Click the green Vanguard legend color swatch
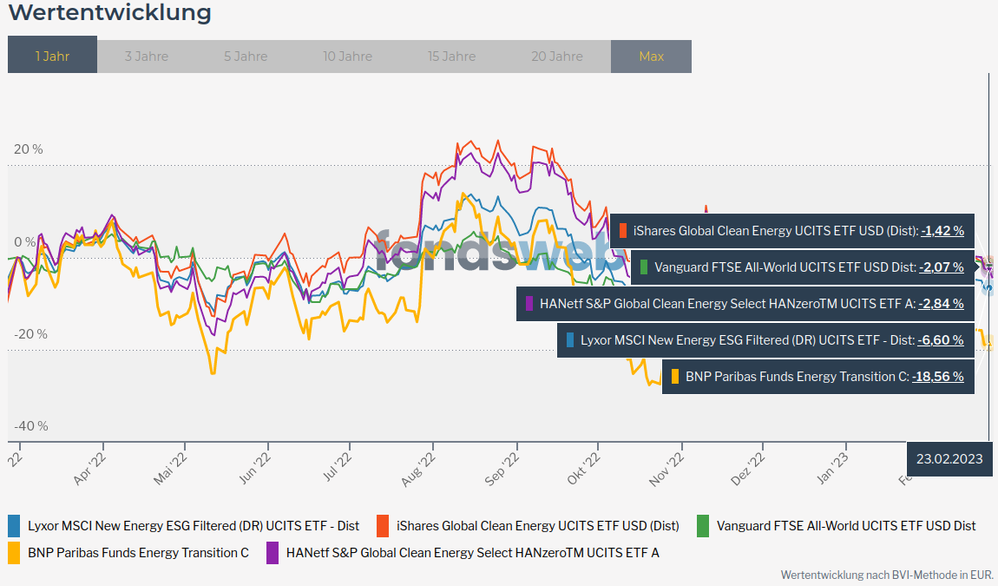Screen dimensions: 998x586 pyautogui.click(x=703, y=525)
